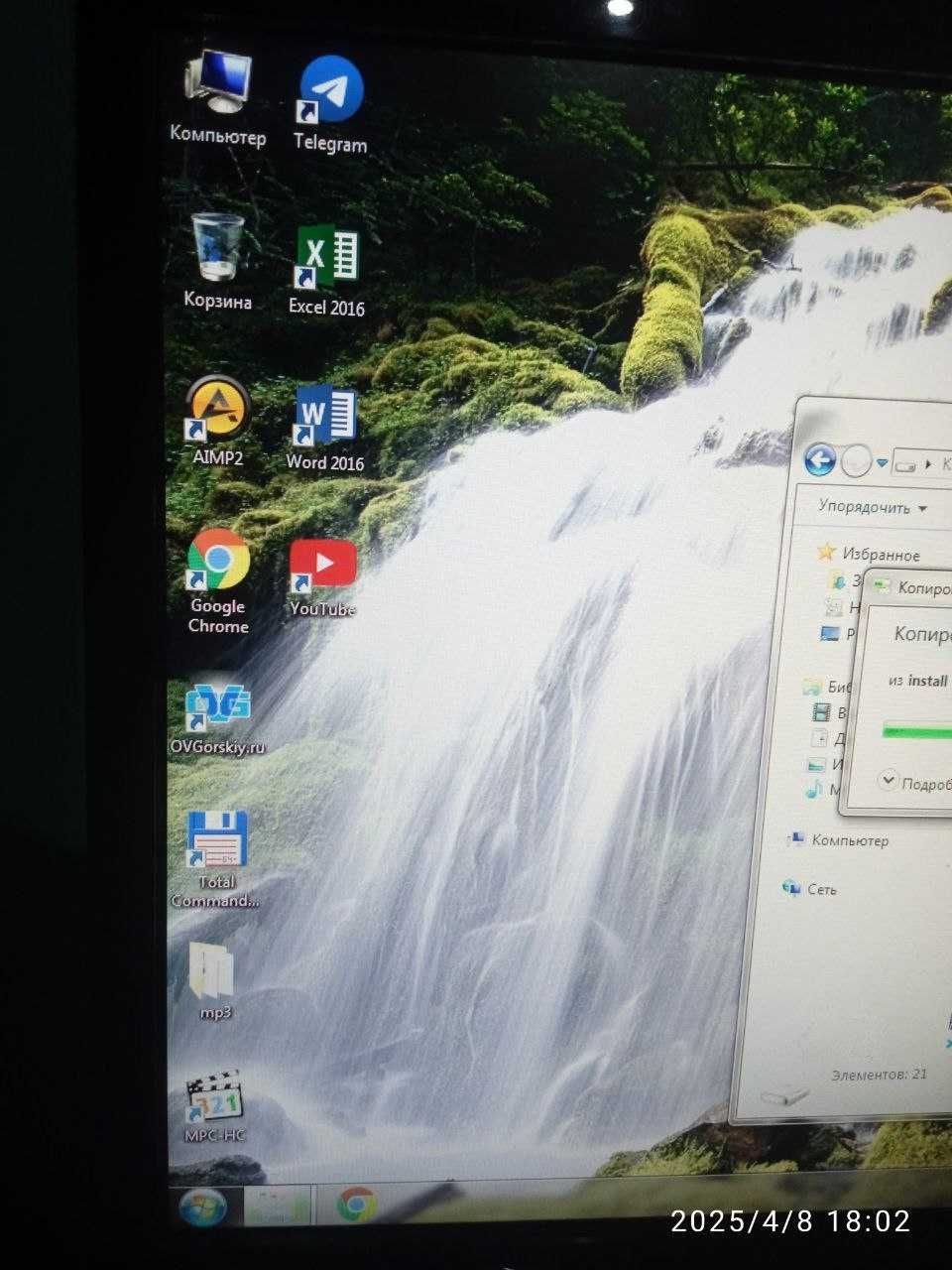Launch Telegram from the desktop
This screenshot has width=952, height=1270.
tap(330, 103)
